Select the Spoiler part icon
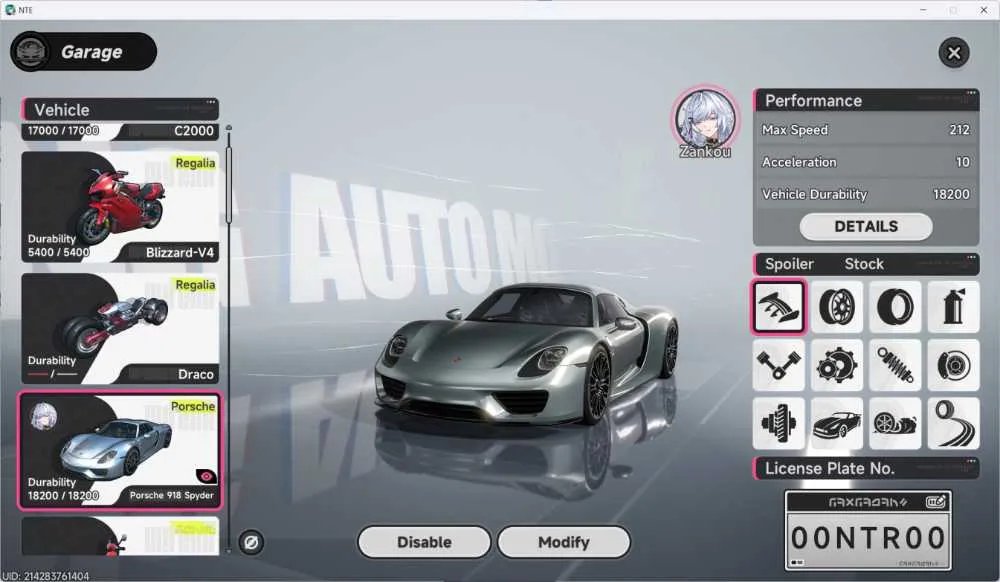 pos(779,307)
